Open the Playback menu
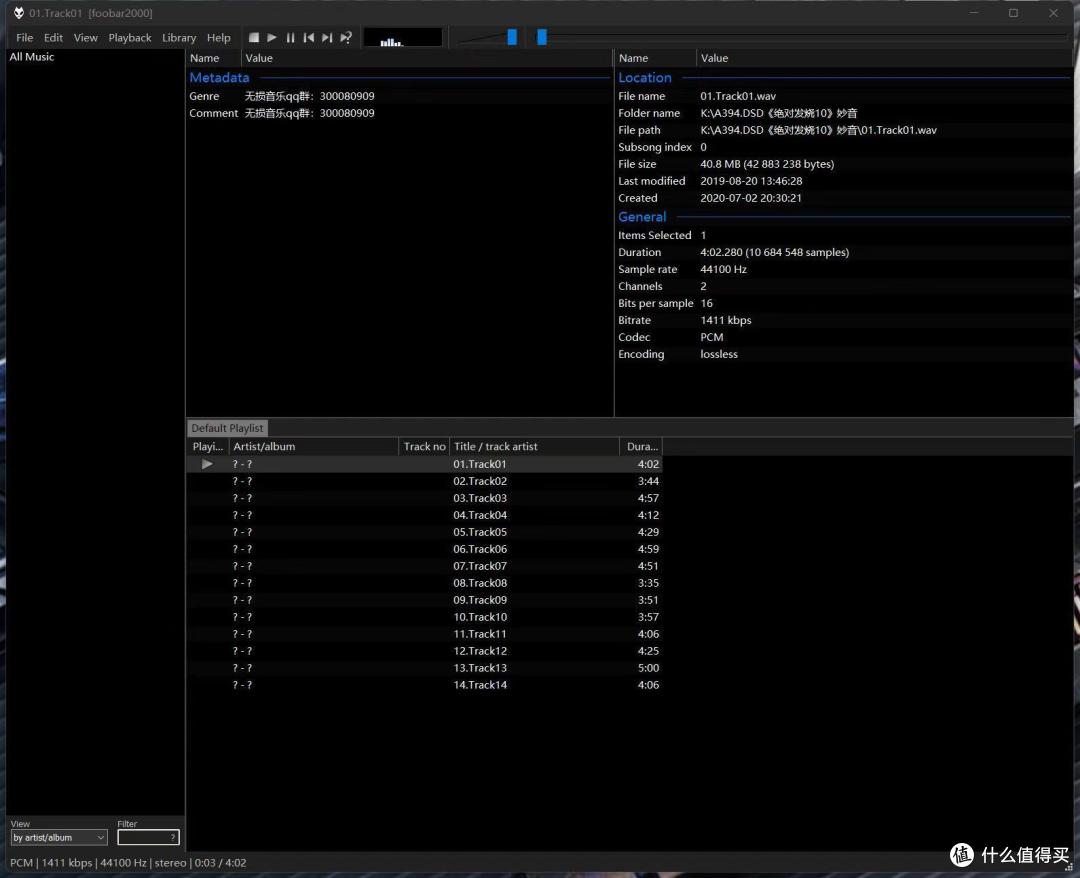Screen dimensions: 1080x878 coord(129,38)
